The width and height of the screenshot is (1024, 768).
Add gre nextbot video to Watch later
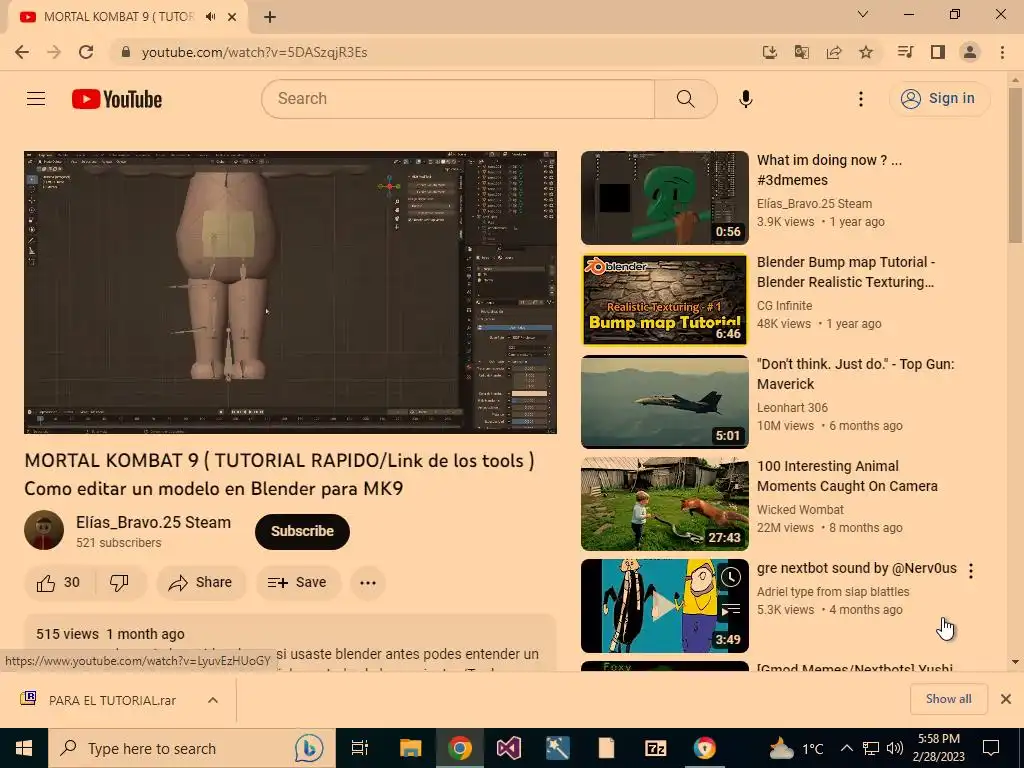731,577
